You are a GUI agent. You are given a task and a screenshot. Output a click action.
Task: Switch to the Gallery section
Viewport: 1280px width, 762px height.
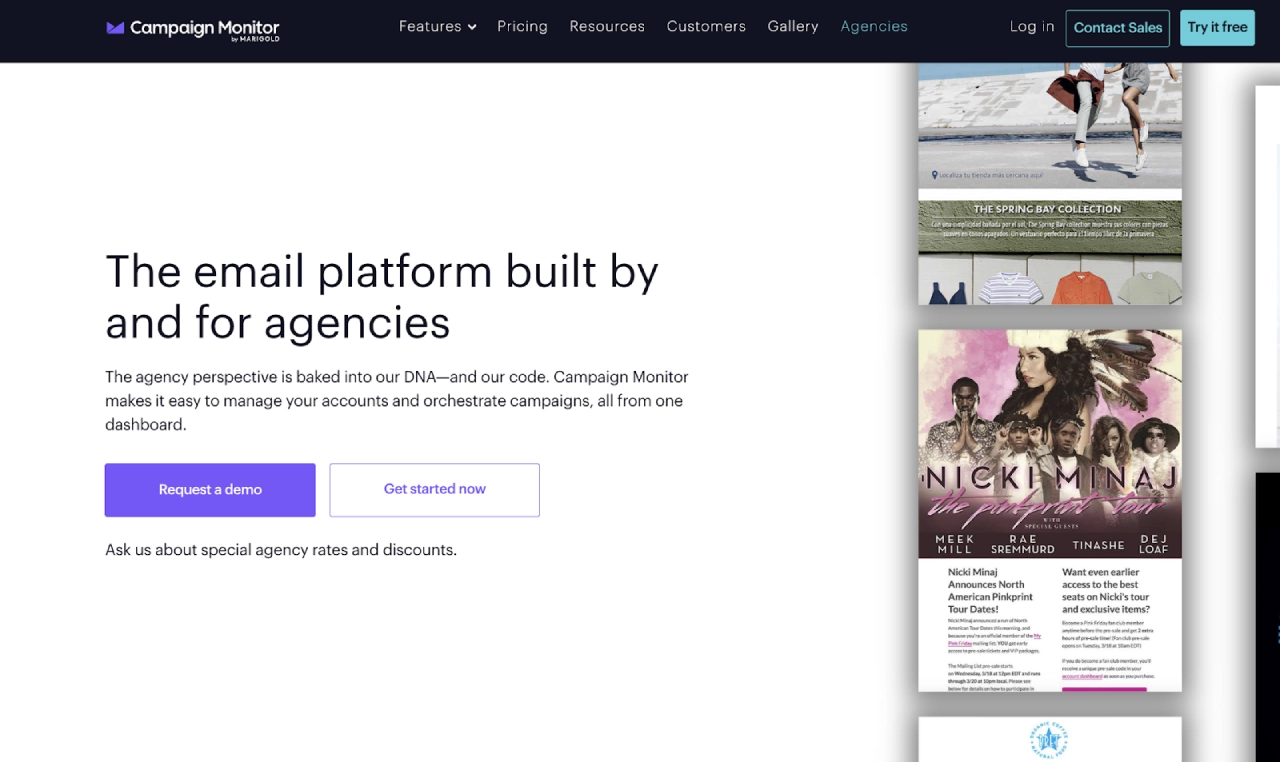[x=792, y=26]
